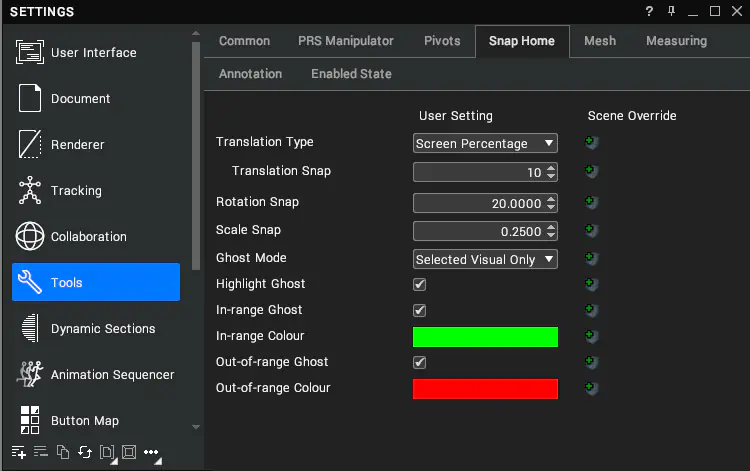Click the sidebar scroll down arrow

[x=196, y=427]
